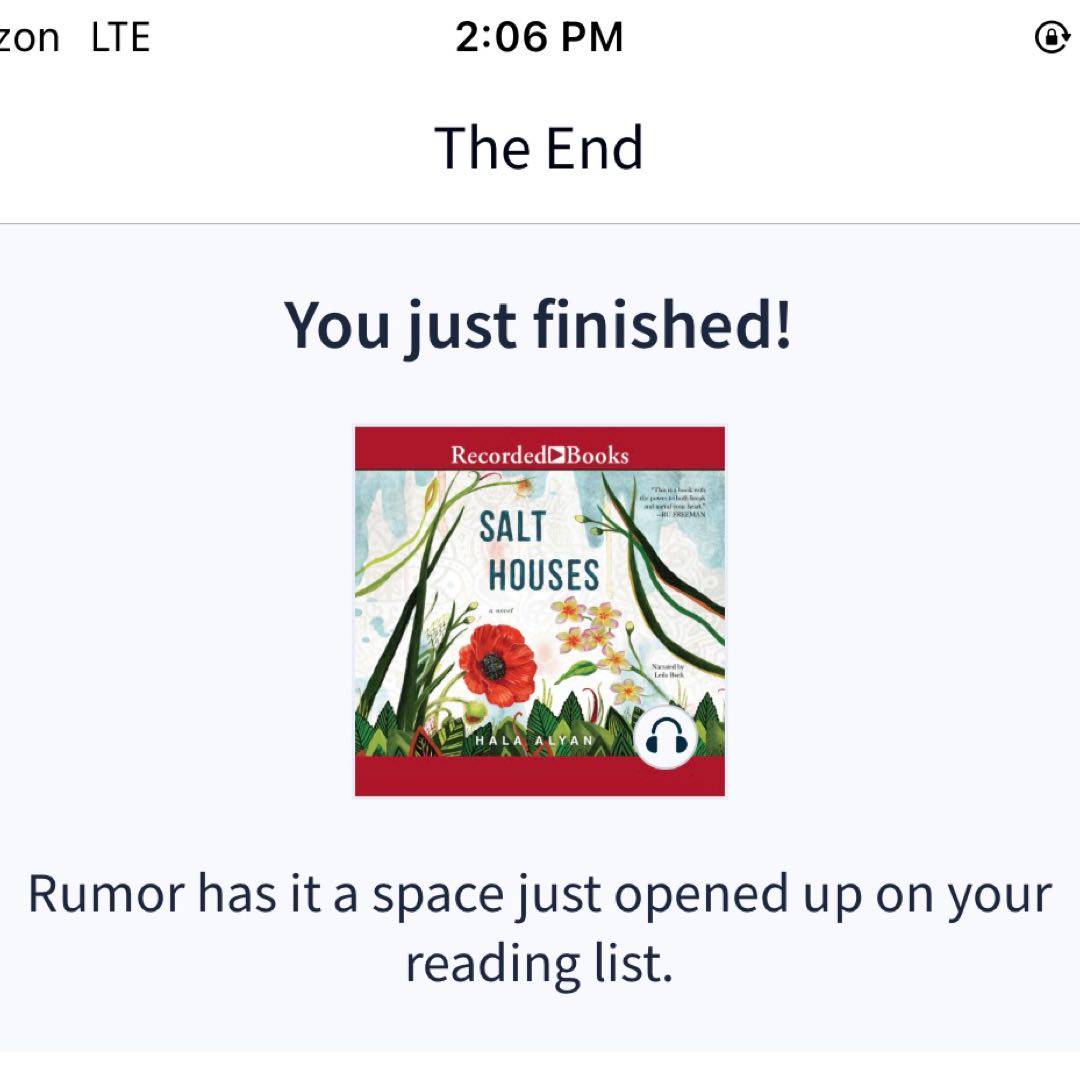Viewport: 1080px width, 1080px height.
Task: Tap the headphones audiobook icon
Action: pos(665,739)
